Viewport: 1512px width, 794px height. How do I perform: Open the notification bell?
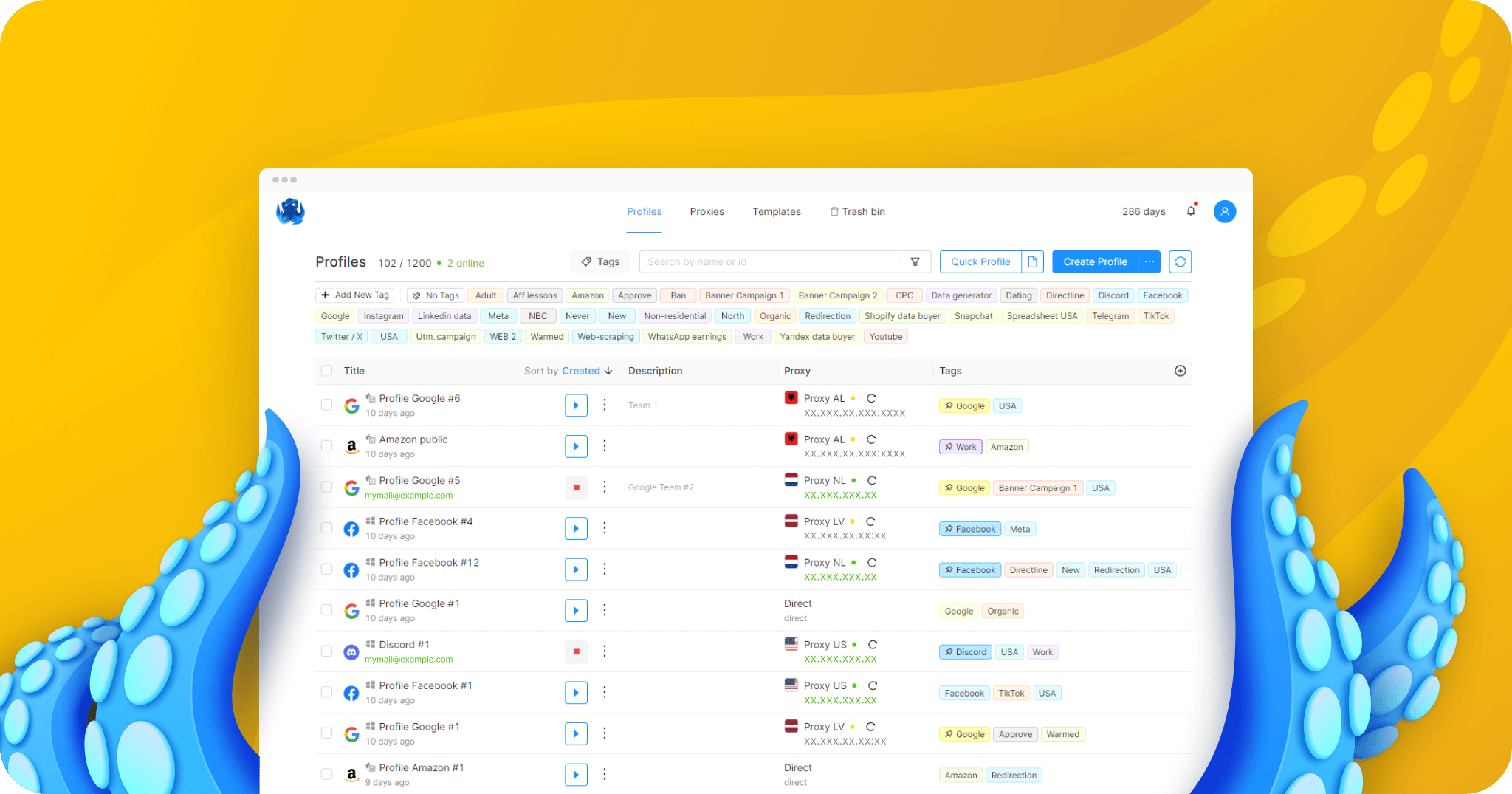(x=1191, y=211)
